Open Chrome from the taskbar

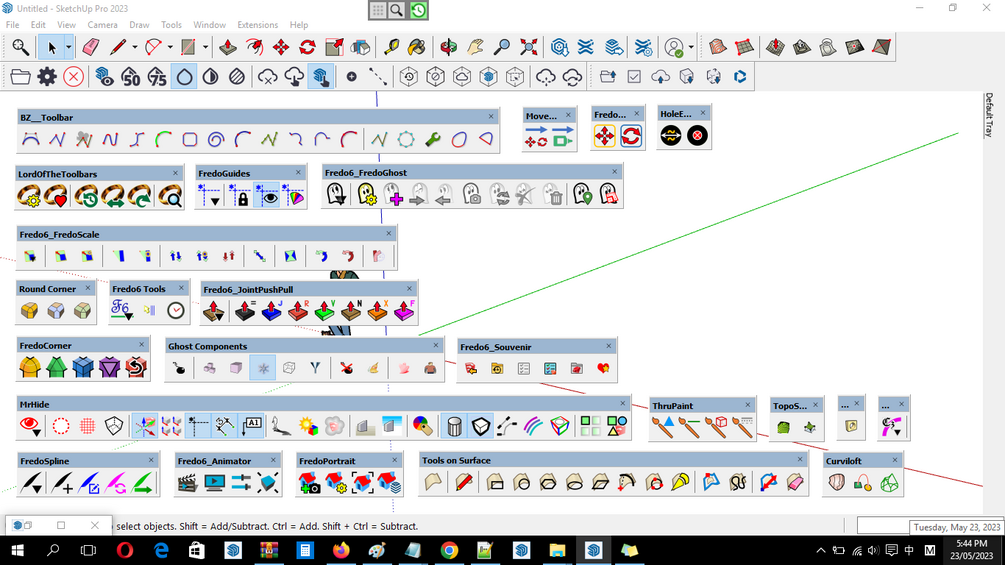pos(449,550)
